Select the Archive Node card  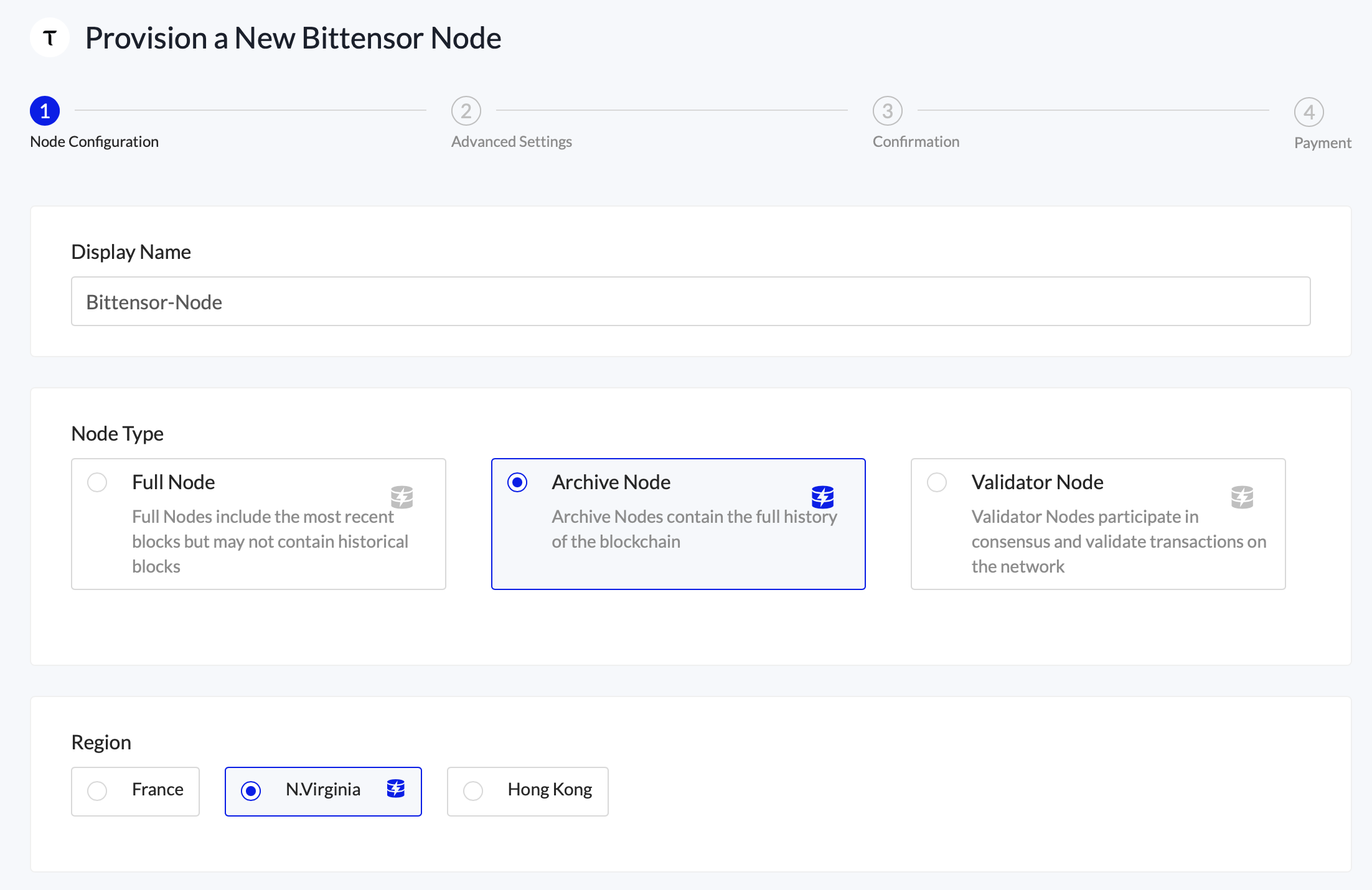[x=678, y=523]
